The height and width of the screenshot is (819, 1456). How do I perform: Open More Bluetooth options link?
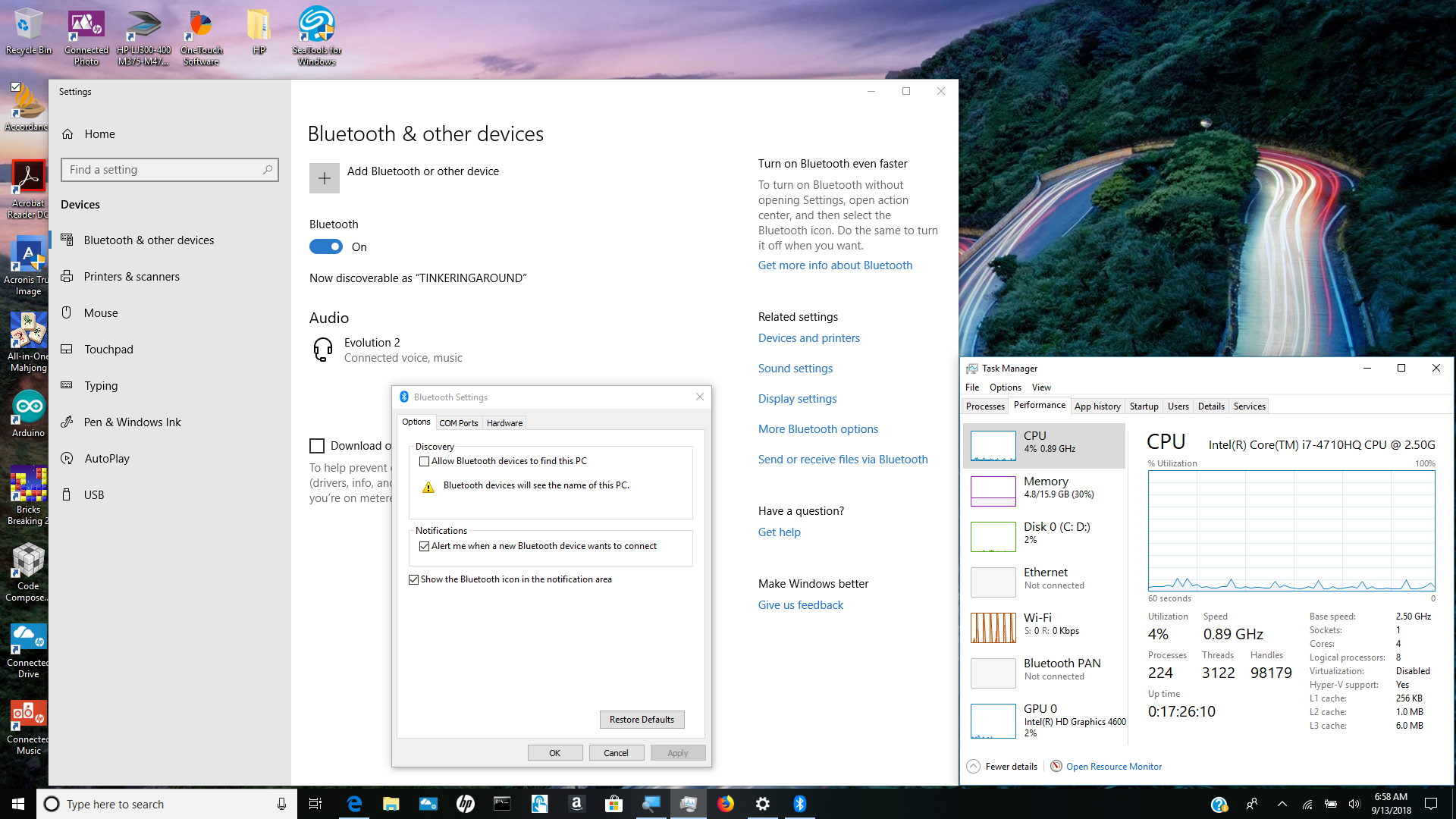pyautogui.click(x=817, y=429)
